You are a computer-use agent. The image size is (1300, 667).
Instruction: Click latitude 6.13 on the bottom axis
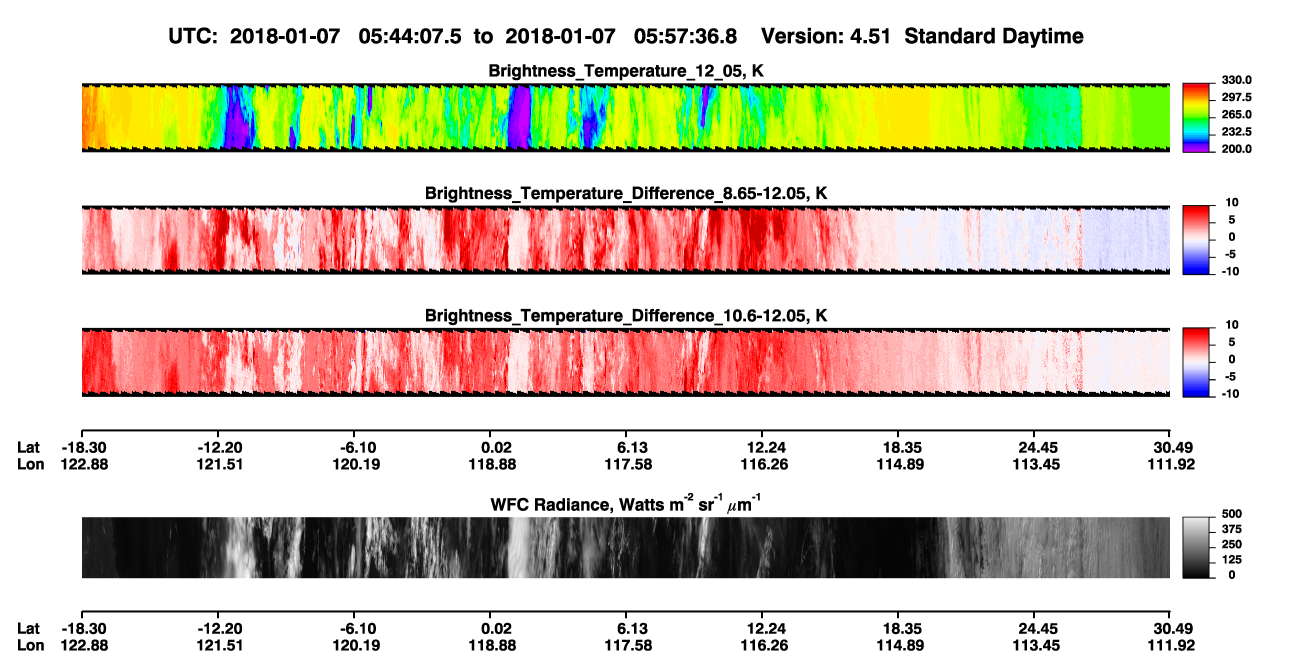pyautogui.click(x=626, y=629)
